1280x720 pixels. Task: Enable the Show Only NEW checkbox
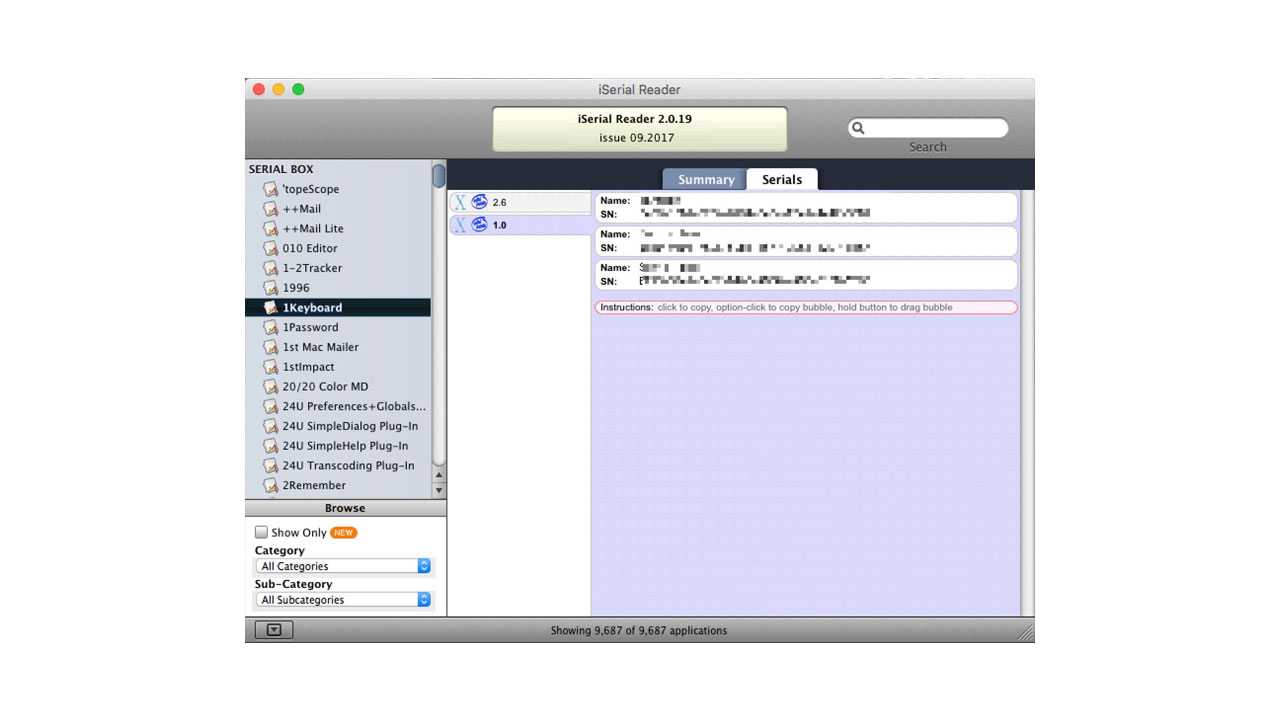pos(261,533)
